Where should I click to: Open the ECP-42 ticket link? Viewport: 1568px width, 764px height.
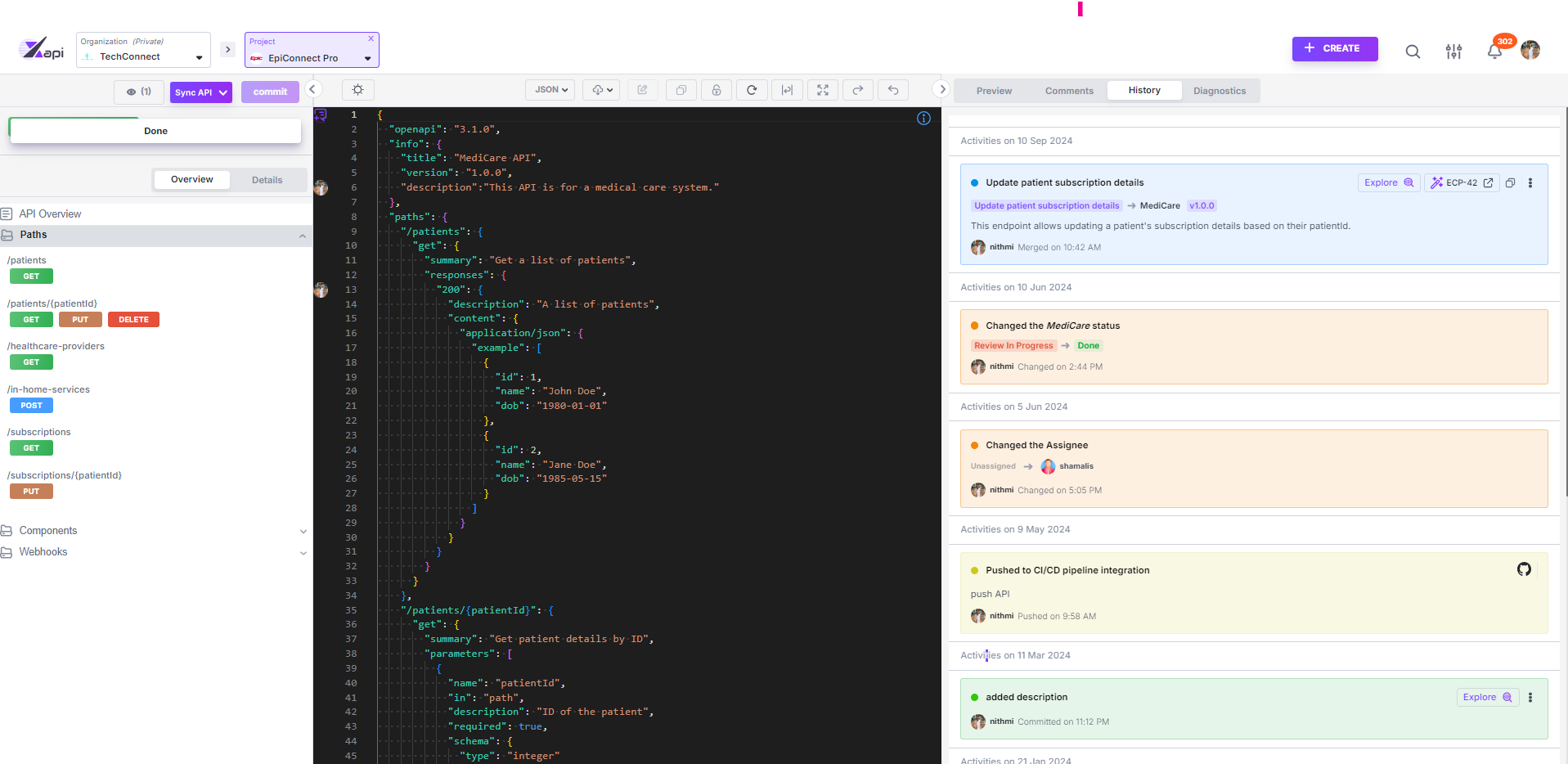coord(1462,182)
